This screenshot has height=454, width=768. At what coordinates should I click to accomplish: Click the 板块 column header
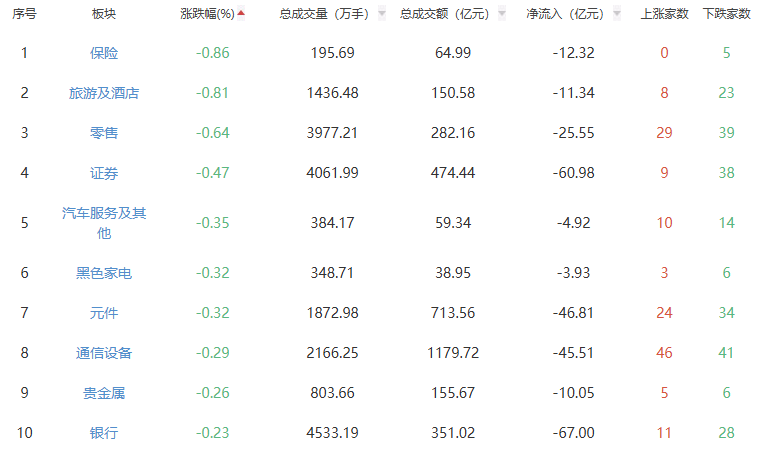(103, 14)
